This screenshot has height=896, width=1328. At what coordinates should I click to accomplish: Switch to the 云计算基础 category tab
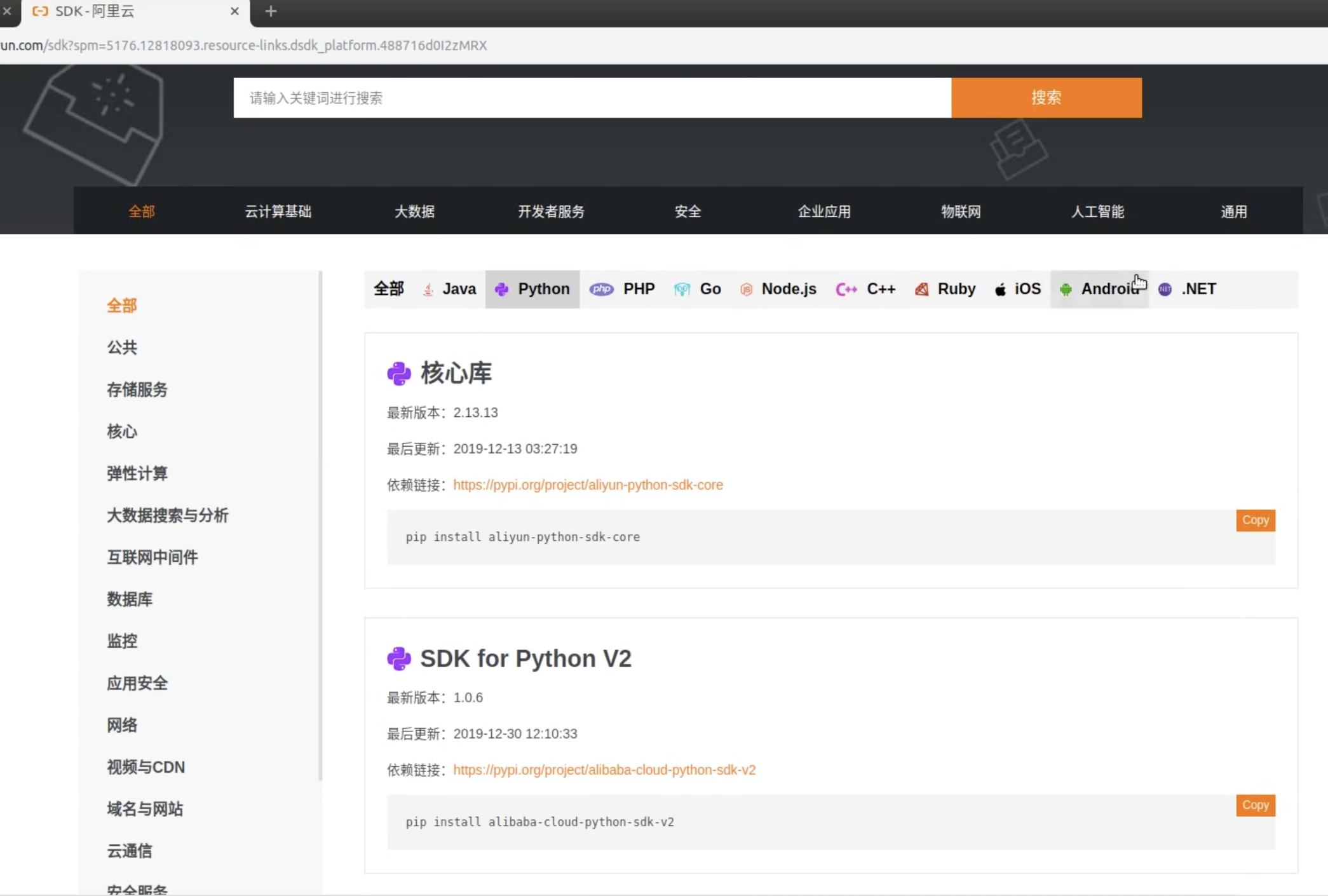pos(278,212)
